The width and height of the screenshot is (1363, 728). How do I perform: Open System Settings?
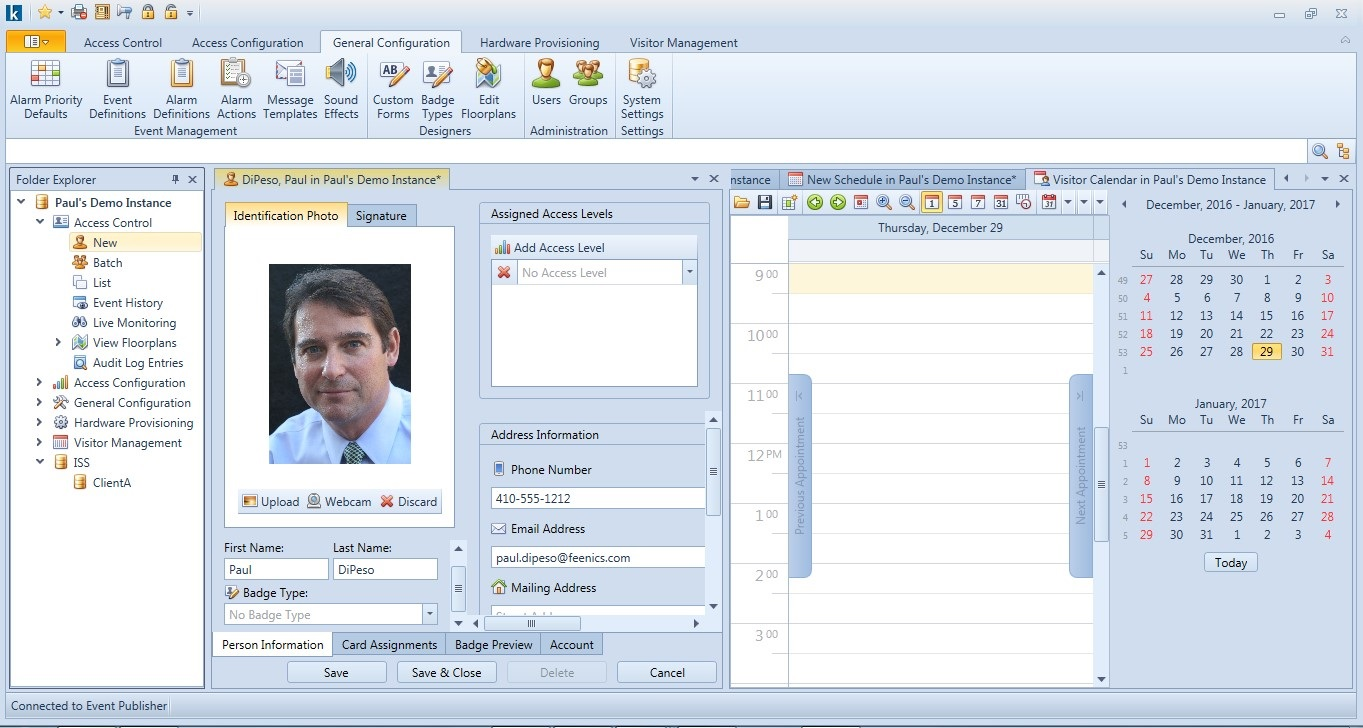(x=641, y=87)
